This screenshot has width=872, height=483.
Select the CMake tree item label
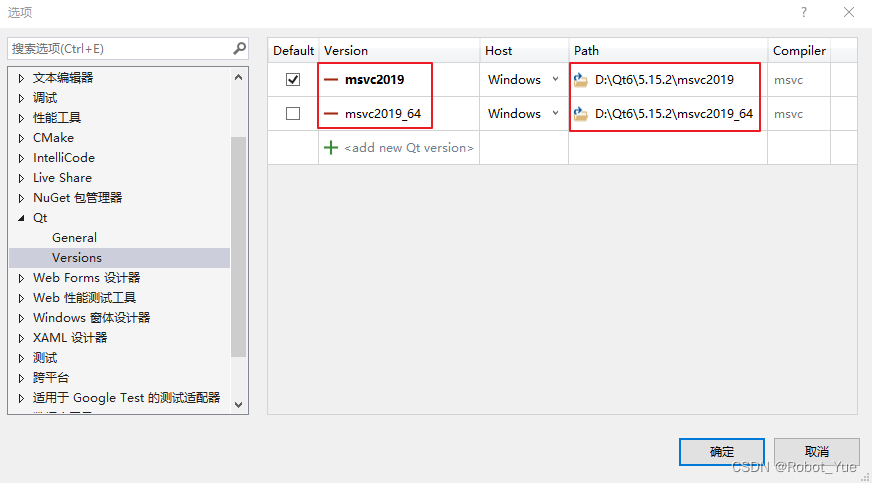click(x=53, y=137)
